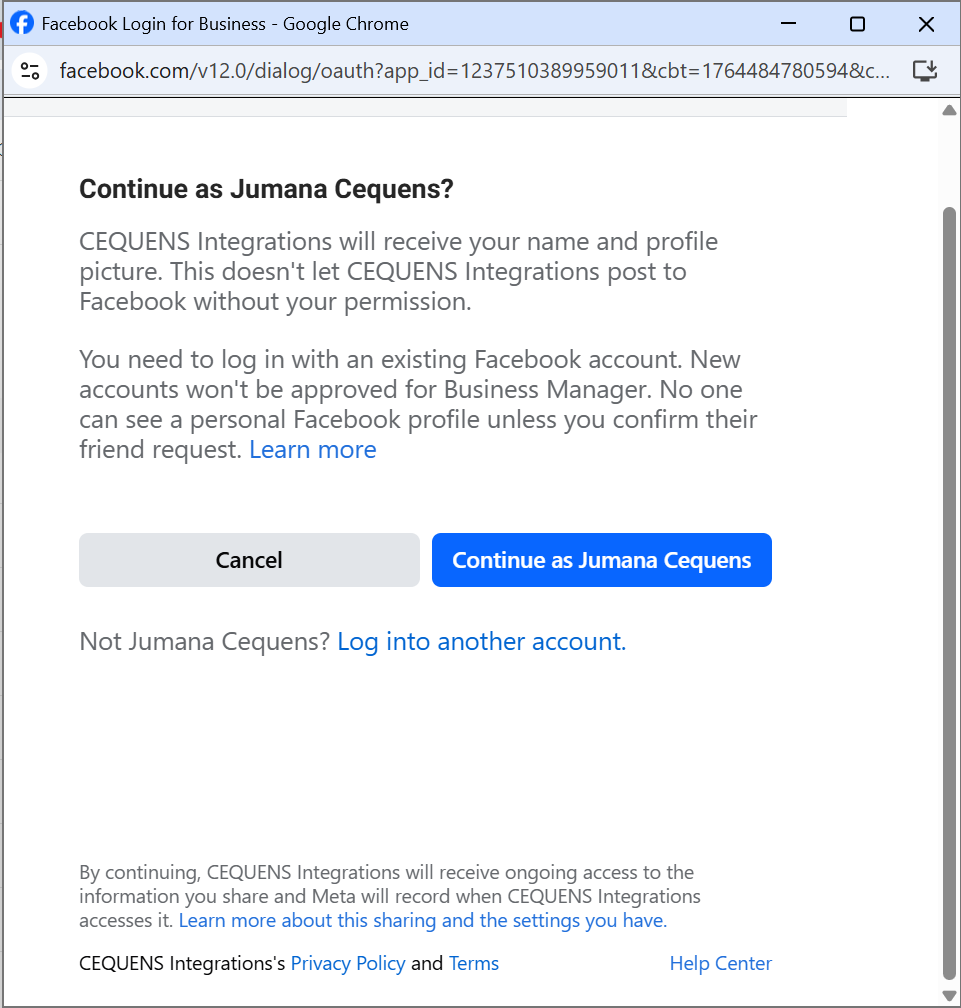Minimize the Facebook Login window
Viewport: 961px width, 1008px height.
[x=788, y=23]
